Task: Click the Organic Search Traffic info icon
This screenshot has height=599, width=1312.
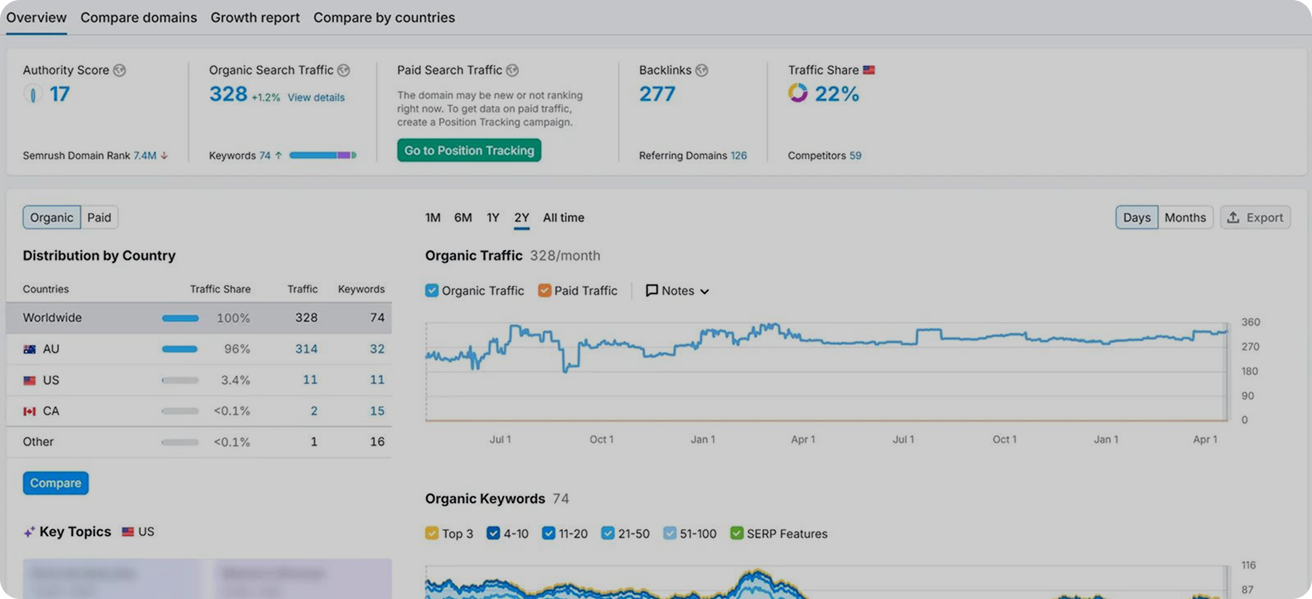Action: (343, 70)
